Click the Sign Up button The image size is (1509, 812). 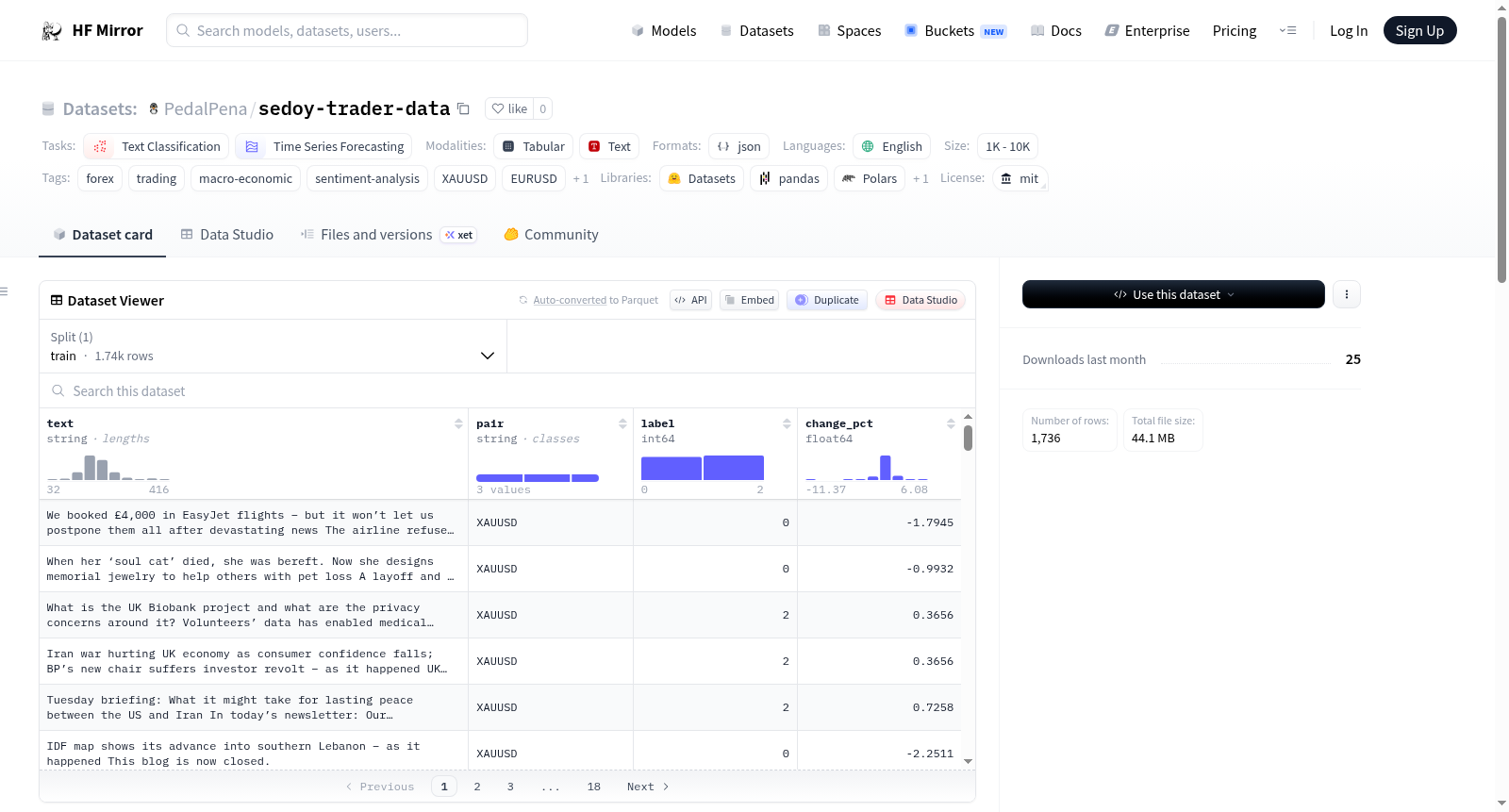1419,31
